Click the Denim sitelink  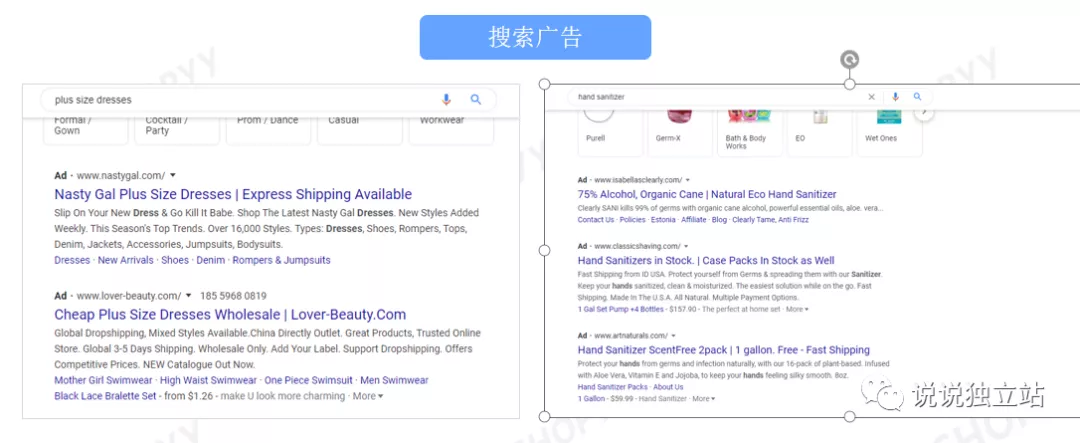(x=210, y=260)
